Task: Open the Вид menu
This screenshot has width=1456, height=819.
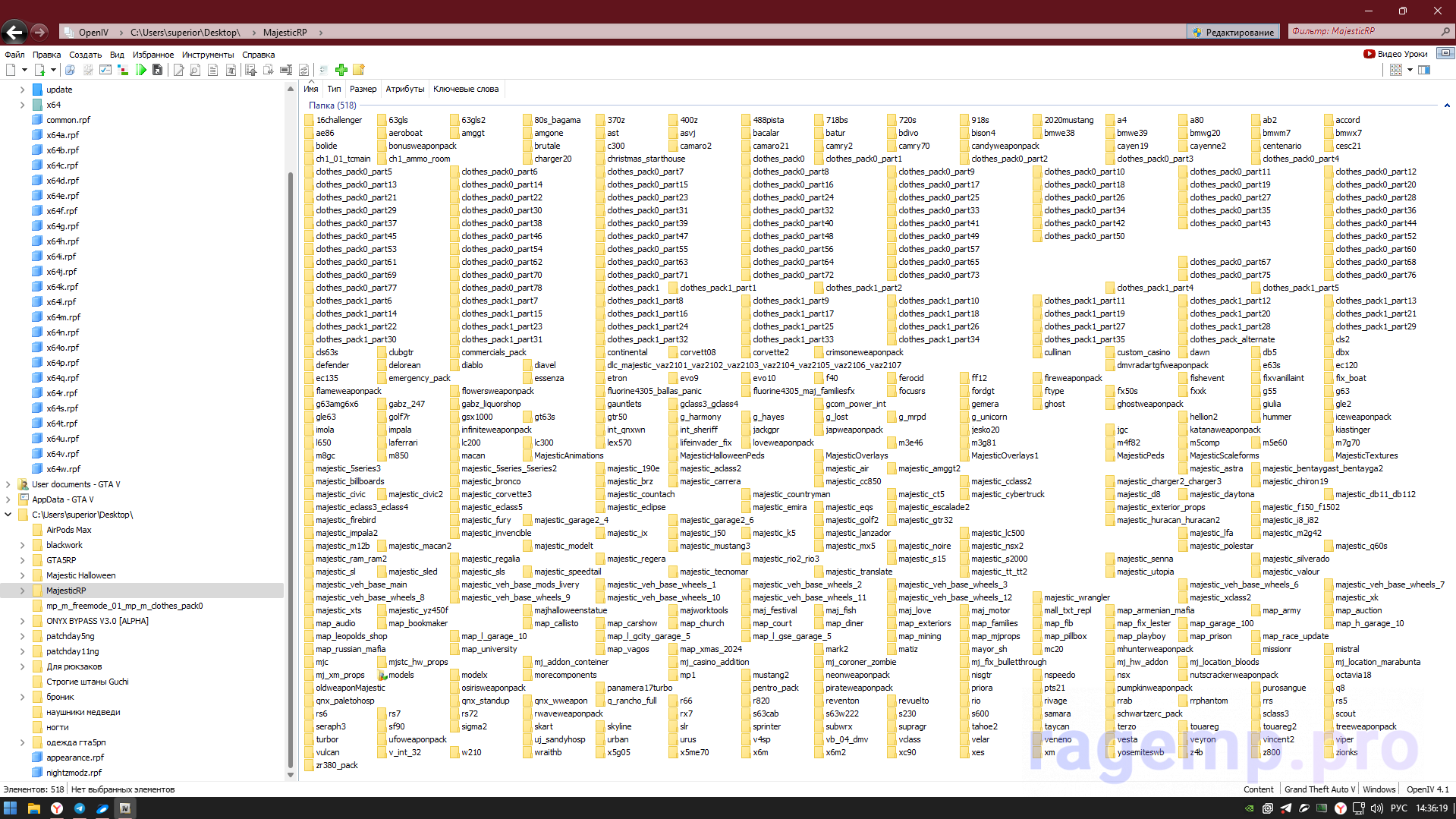Action: [x=117, y=55]
